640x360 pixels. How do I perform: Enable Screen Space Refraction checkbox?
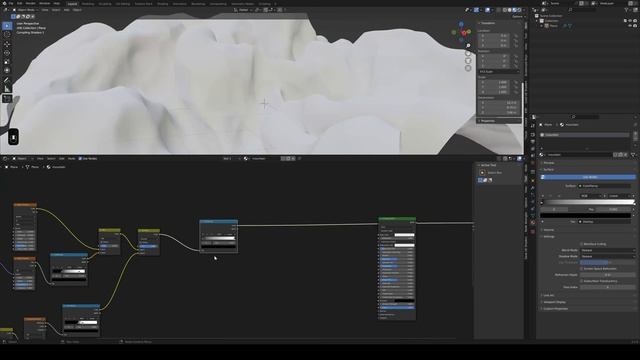581,269
